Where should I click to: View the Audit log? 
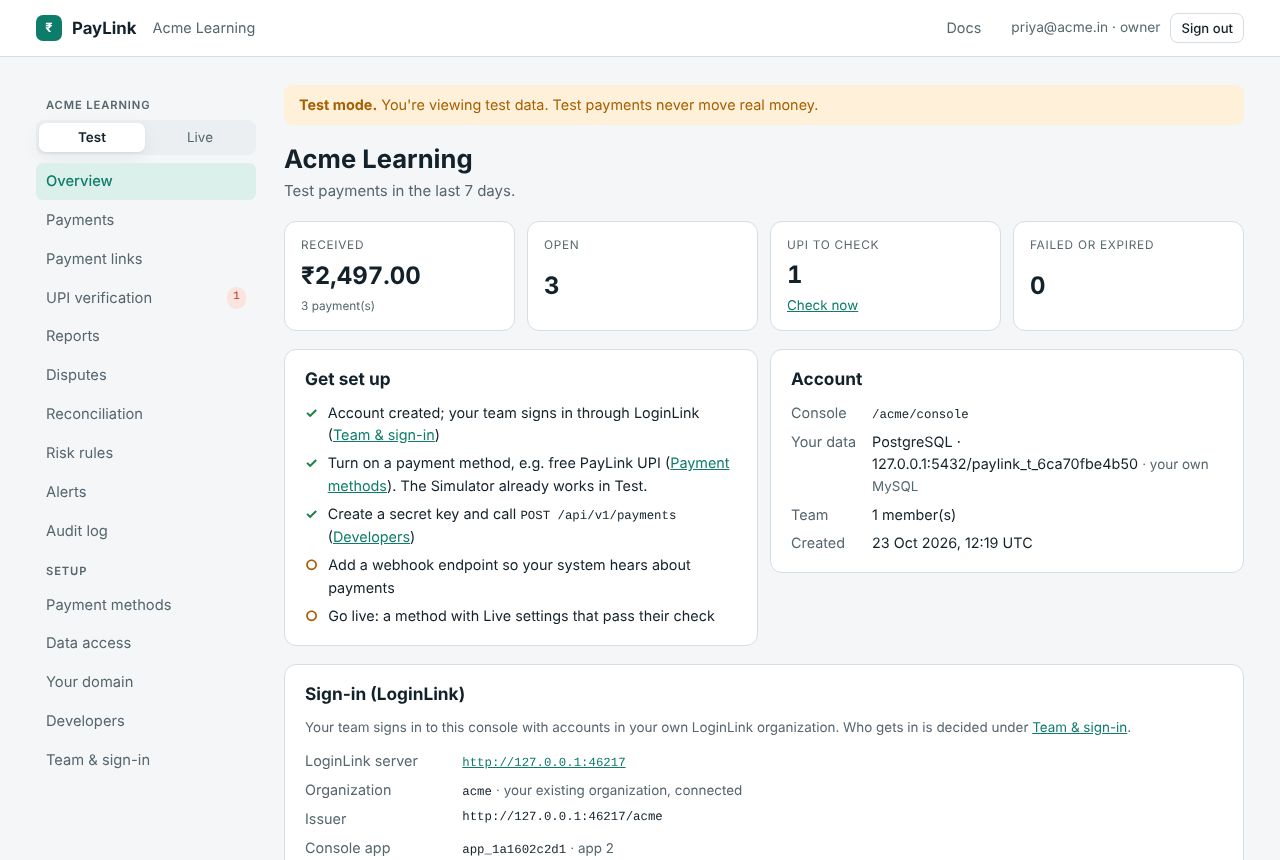point(146,531)
